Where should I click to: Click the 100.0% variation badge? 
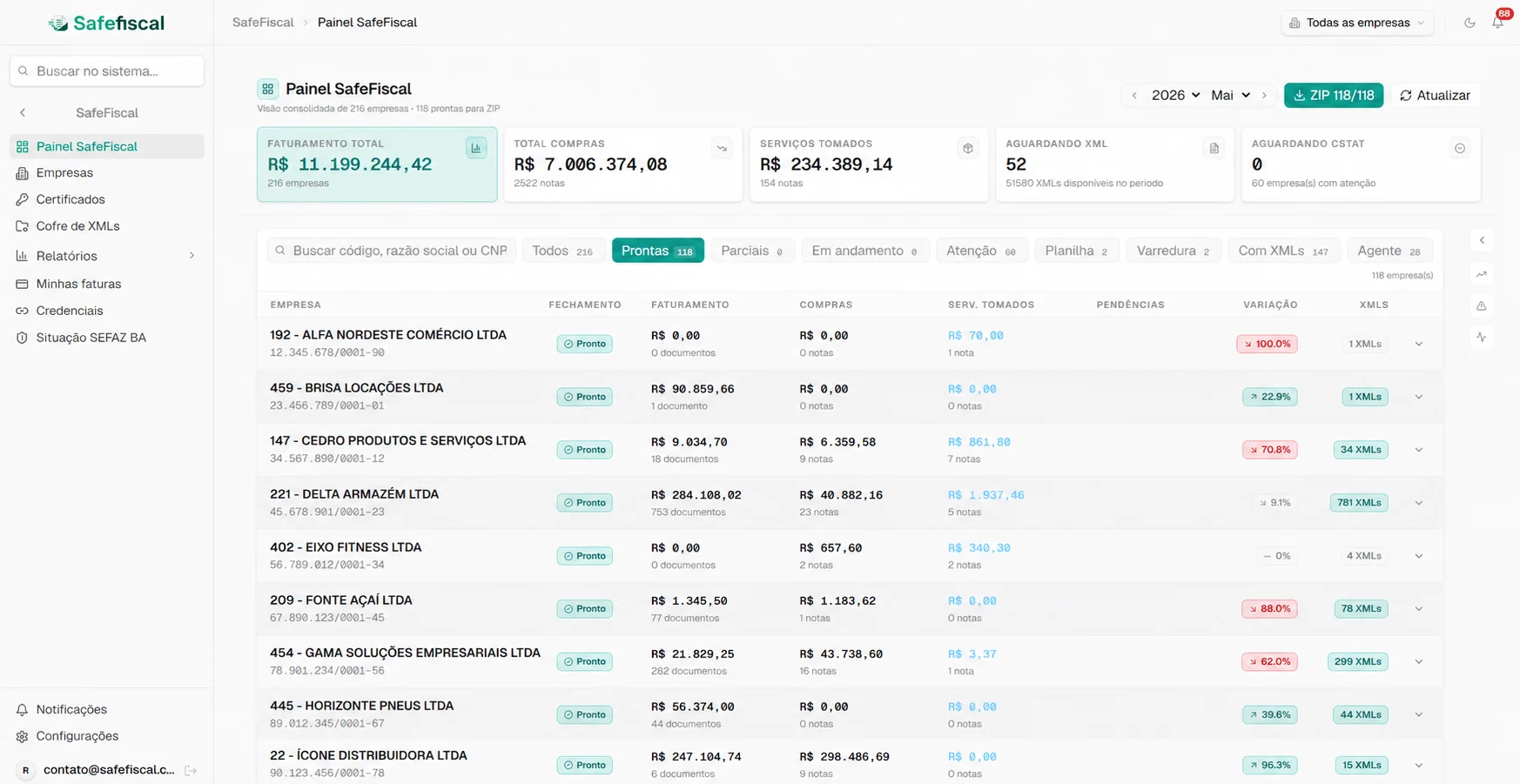(x=1267, y=344)
